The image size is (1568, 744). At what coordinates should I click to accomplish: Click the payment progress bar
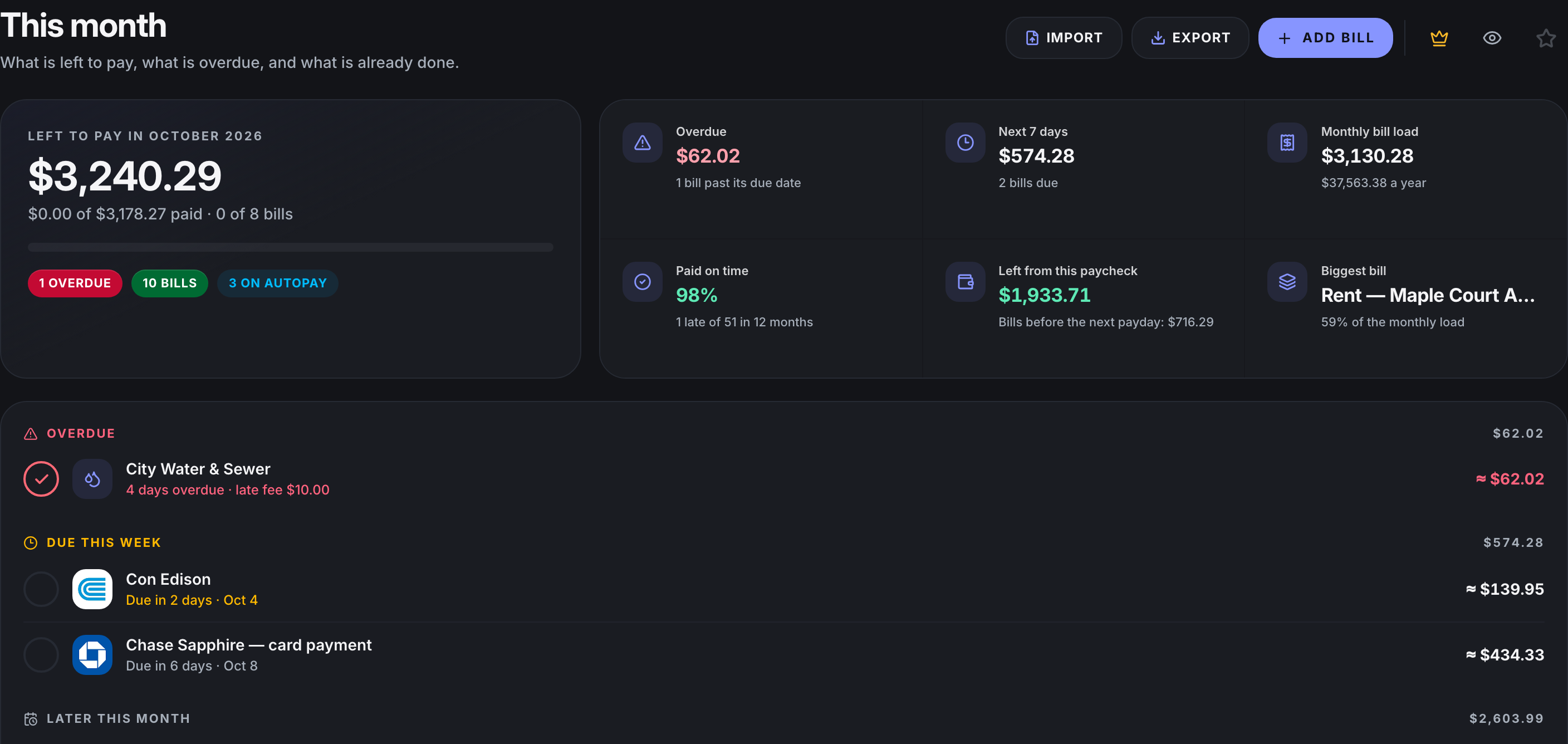pos(290,247)
